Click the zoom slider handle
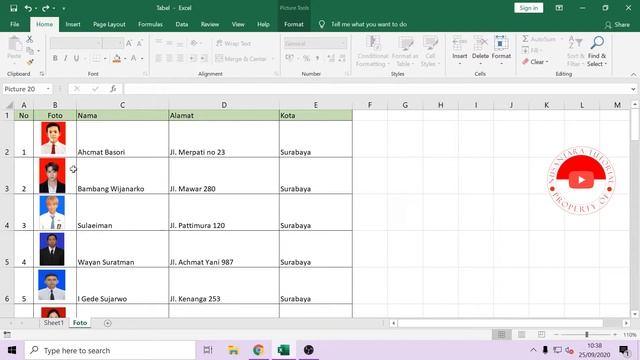640x360 pixels. [x=587, y=335]
